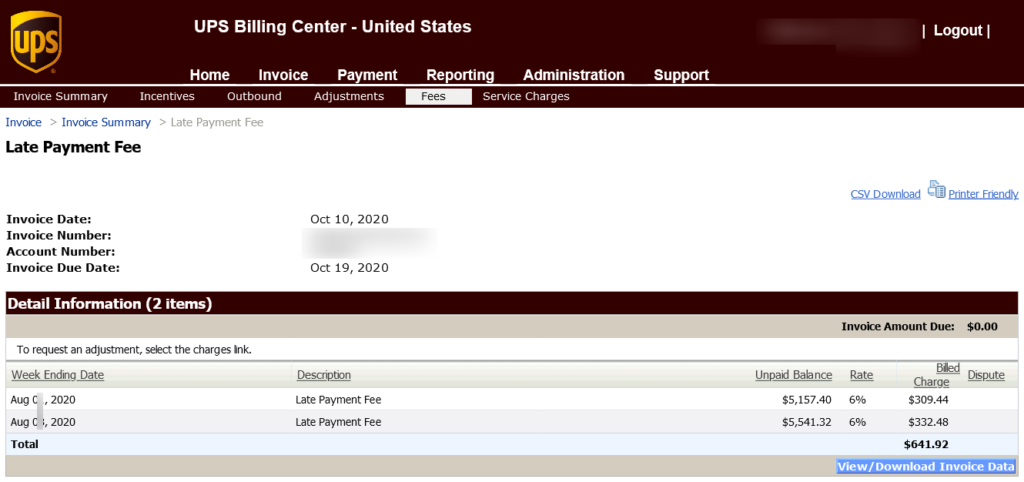This screenshot has height=482, width=1024.
Task: Select the Reporting menu
Action: [x=460, y=75]
